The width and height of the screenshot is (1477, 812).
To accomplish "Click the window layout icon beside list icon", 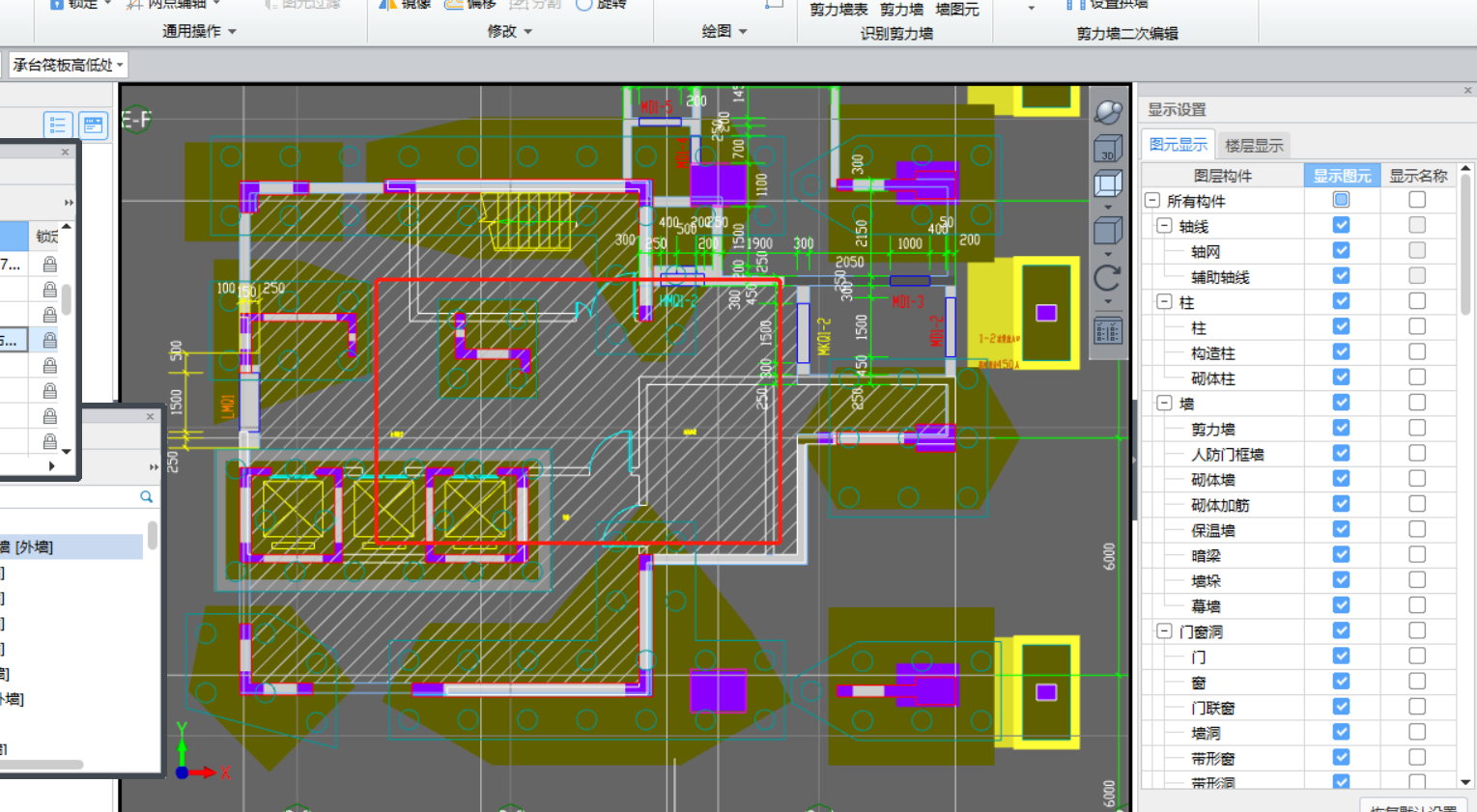I will click(94, 125).
